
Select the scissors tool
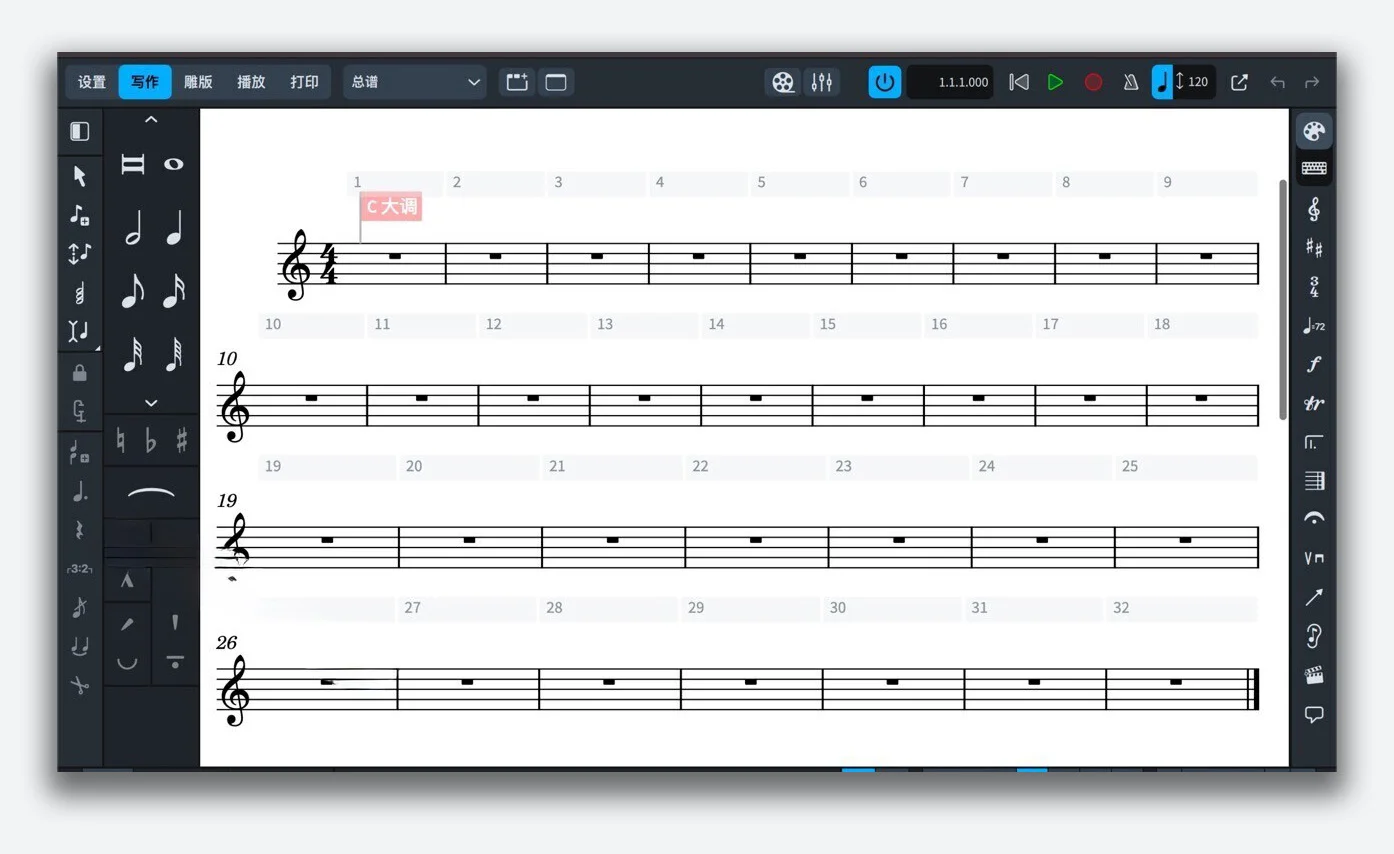[79, 685]
